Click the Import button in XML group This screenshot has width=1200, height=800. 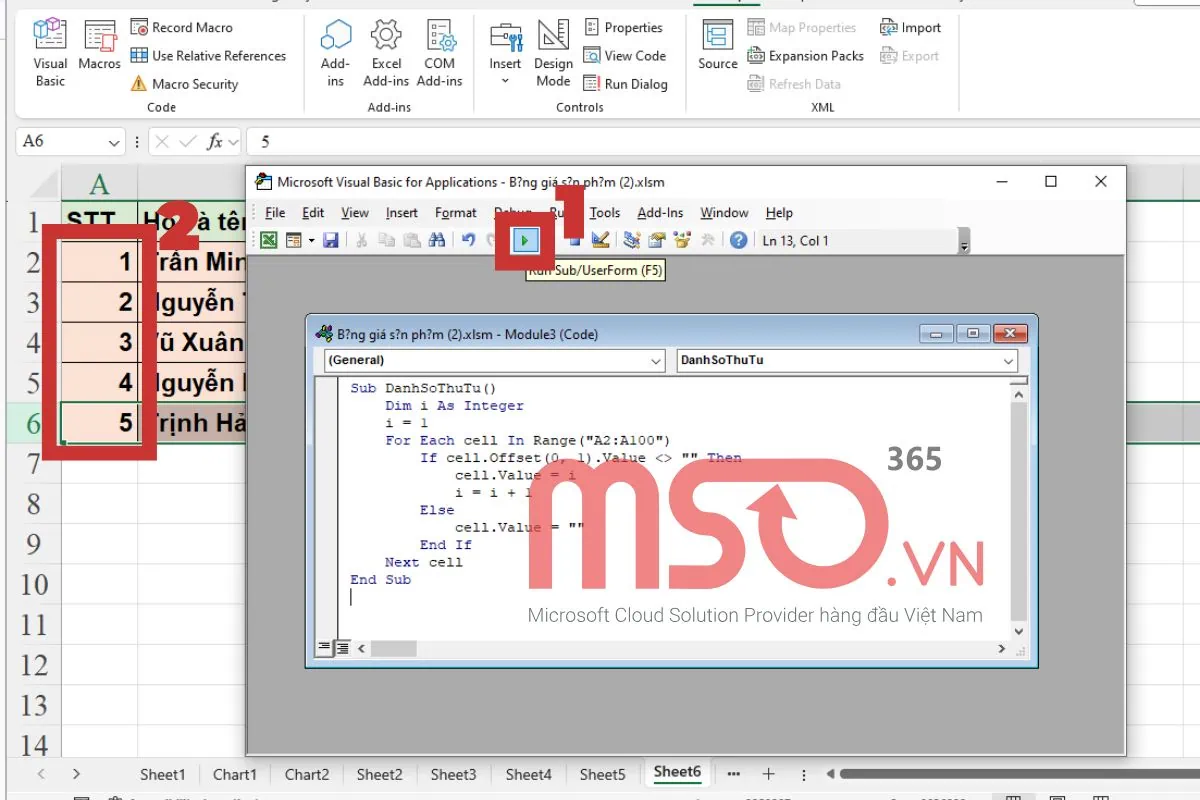(x=911, y=27)
